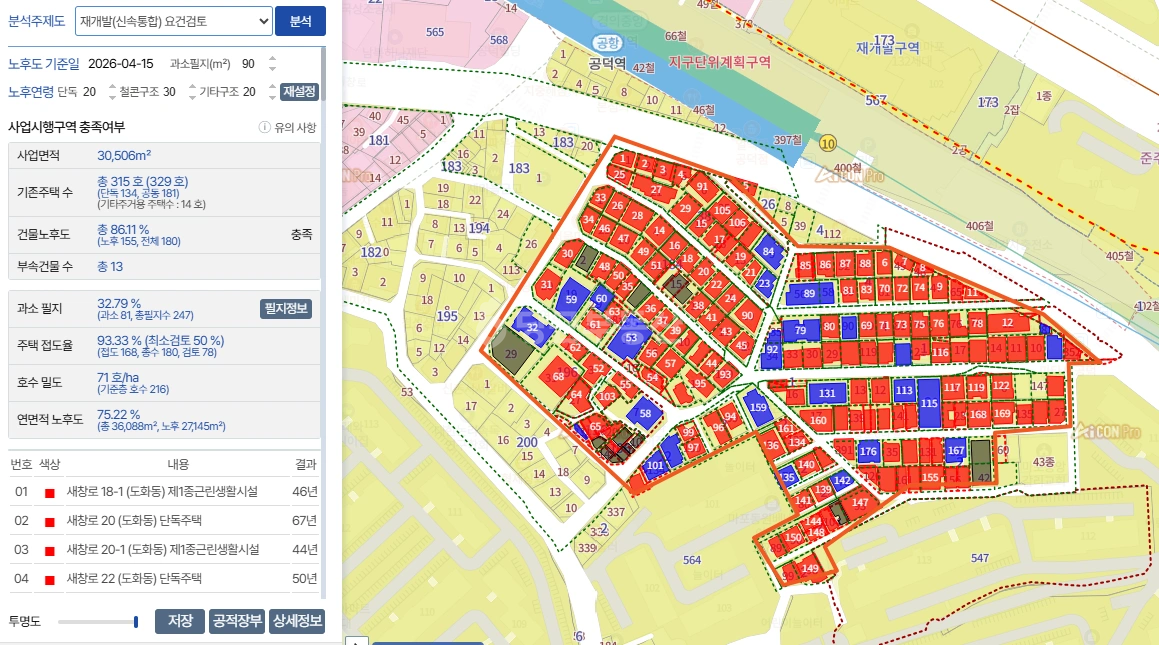Open the 공적장부 register
The width and height of the screenshot is (1159, 645).
coord(237,621)
